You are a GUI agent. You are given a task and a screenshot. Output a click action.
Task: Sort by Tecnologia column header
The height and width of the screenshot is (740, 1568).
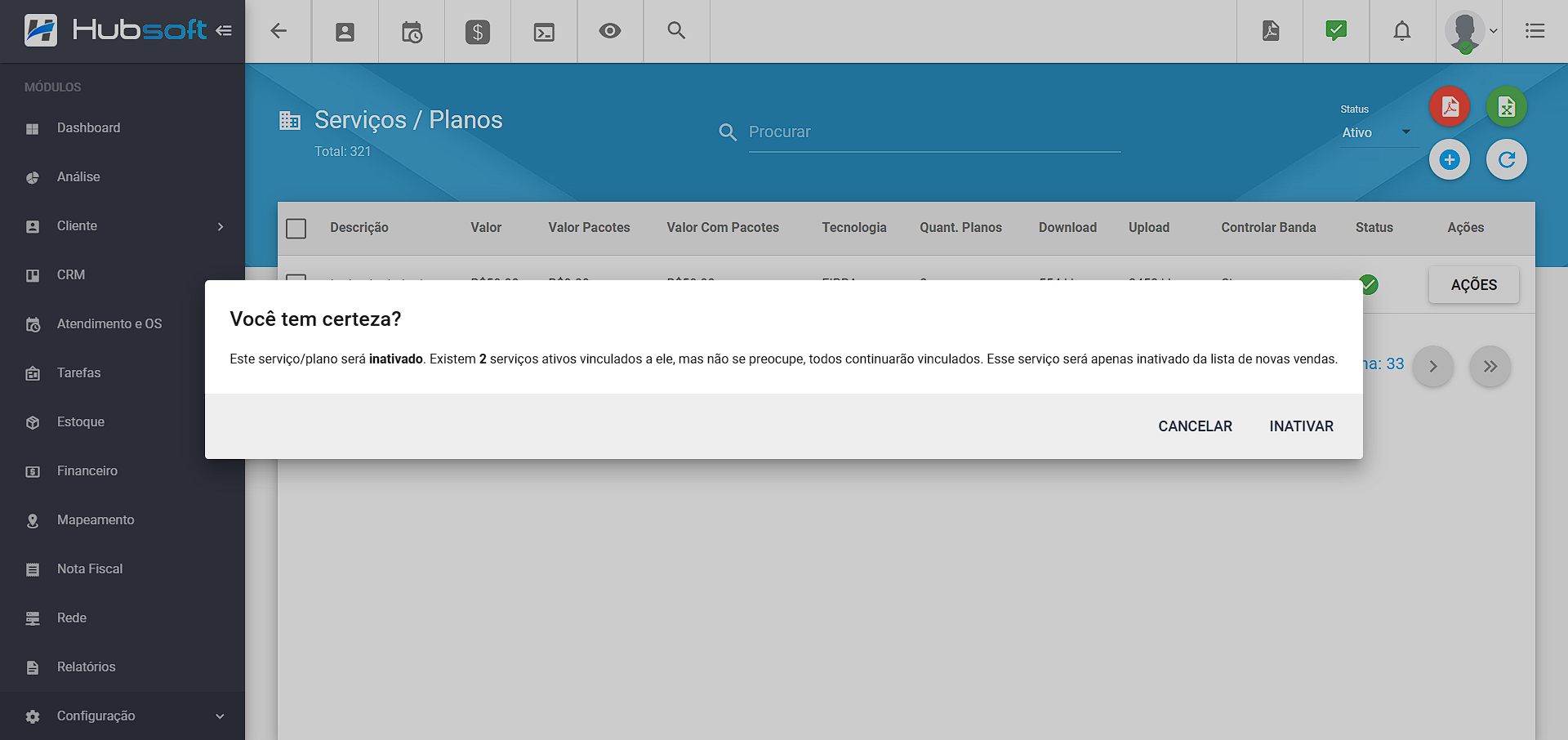click(x=854, y=228)
